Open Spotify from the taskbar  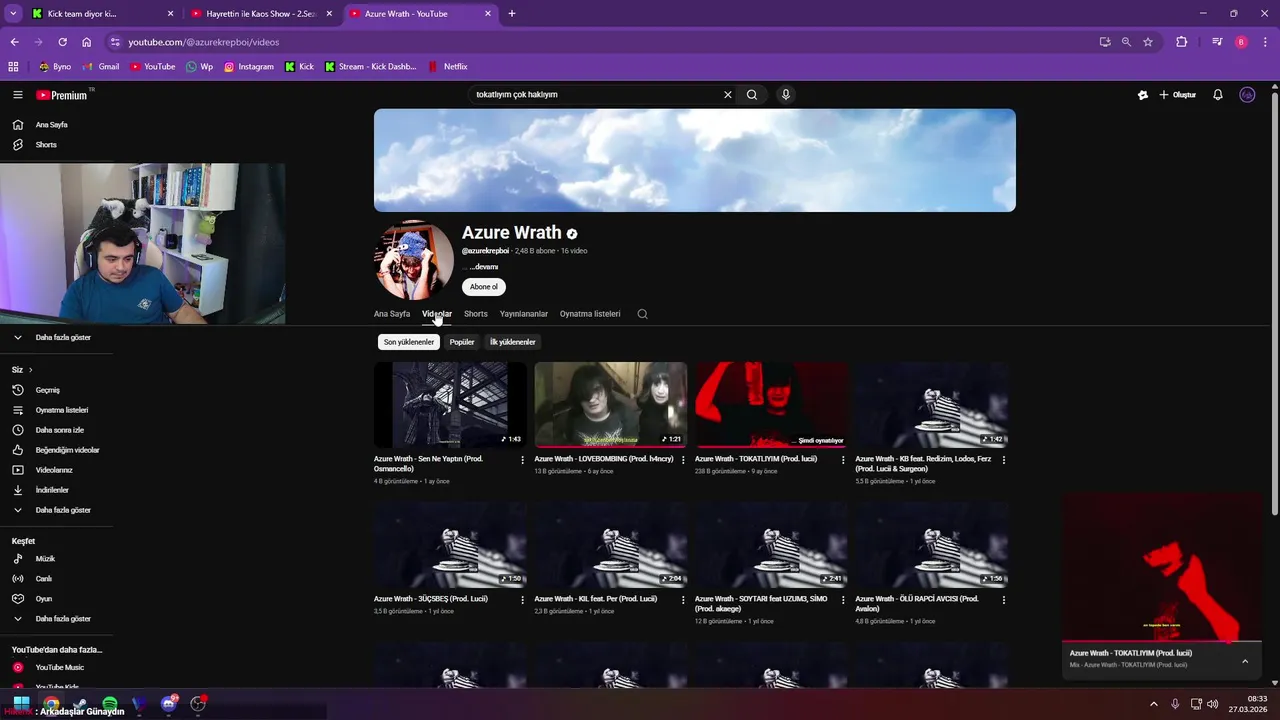pos(110,704)
